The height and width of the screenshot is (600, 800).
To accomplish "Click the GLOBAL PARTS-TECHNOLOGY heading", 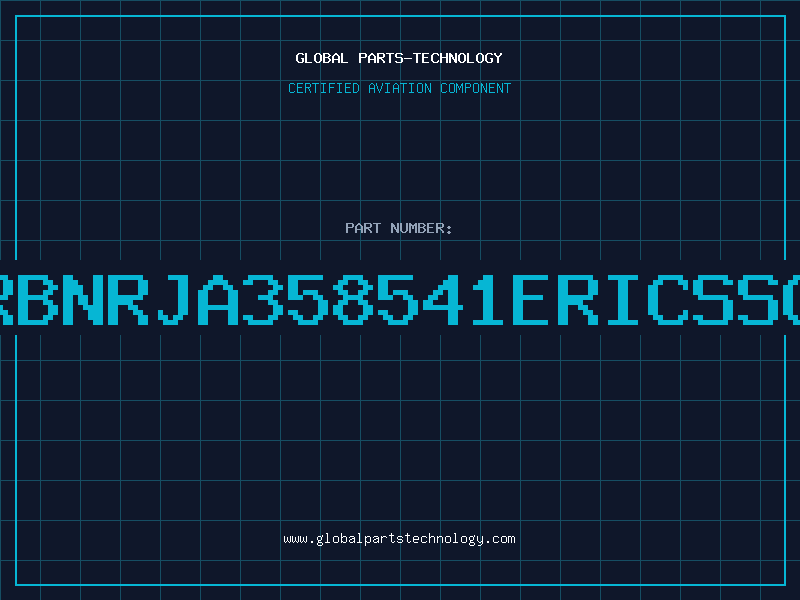I will click(x=399, y=58).
